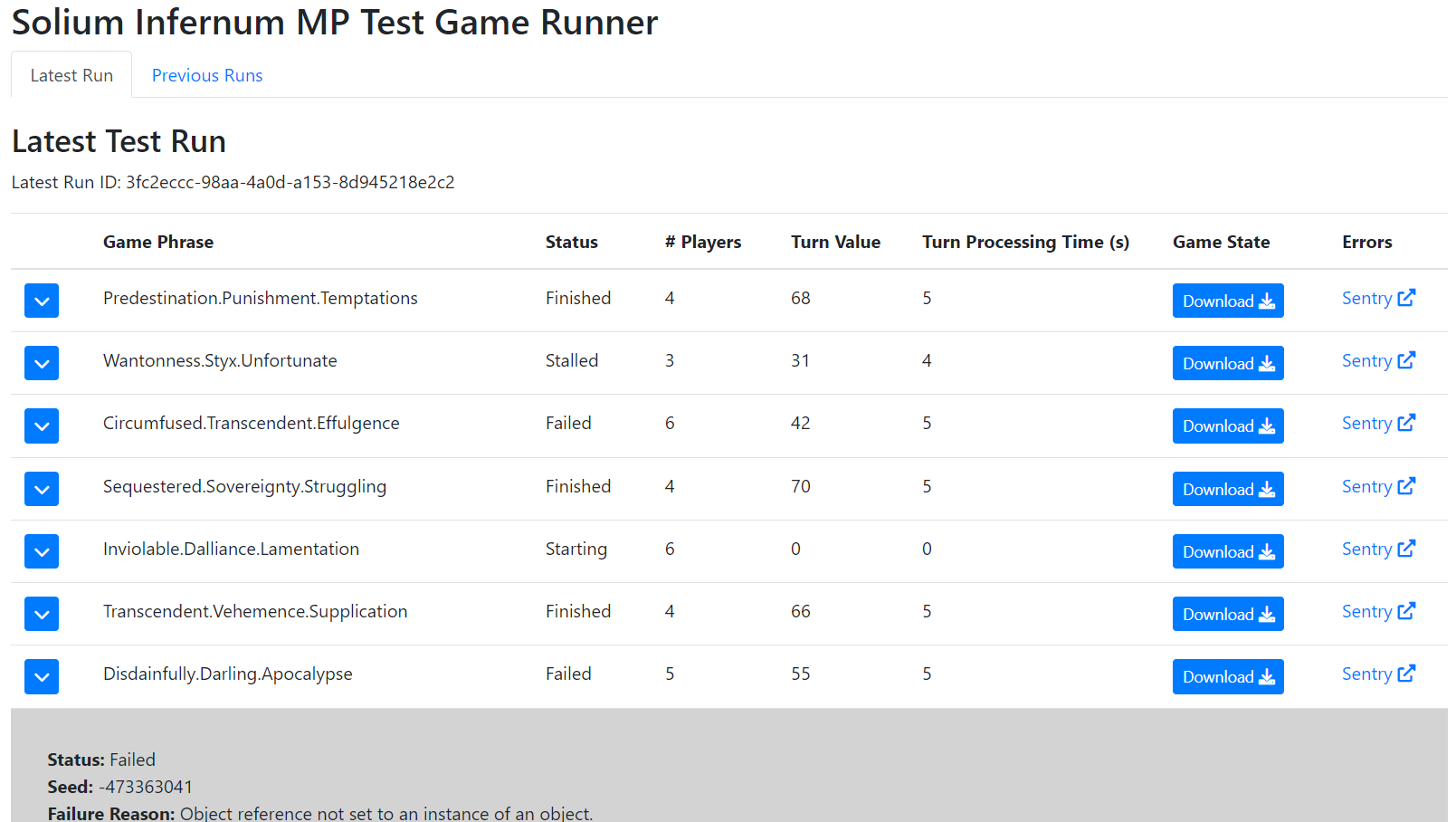Open the Previous Runs tab
The image size is (1456, 822).
click(x=207, y=75)
